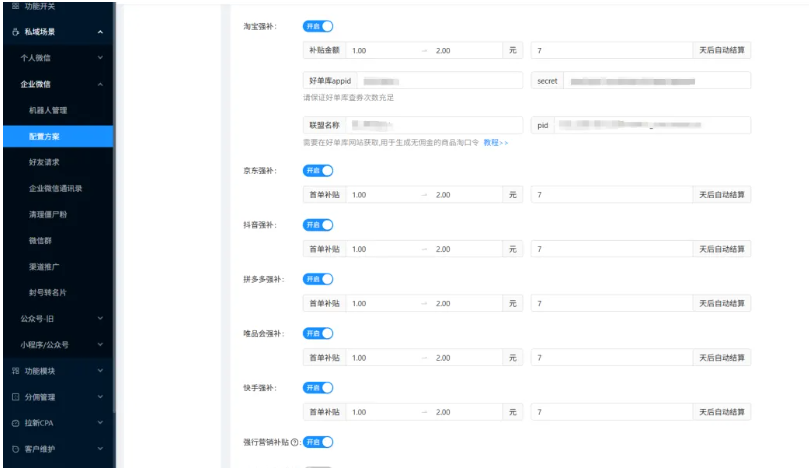Viewport: 809px width, 468px height.
Task: Click the 分佣管理 menu icon
Action: point(15,397)
